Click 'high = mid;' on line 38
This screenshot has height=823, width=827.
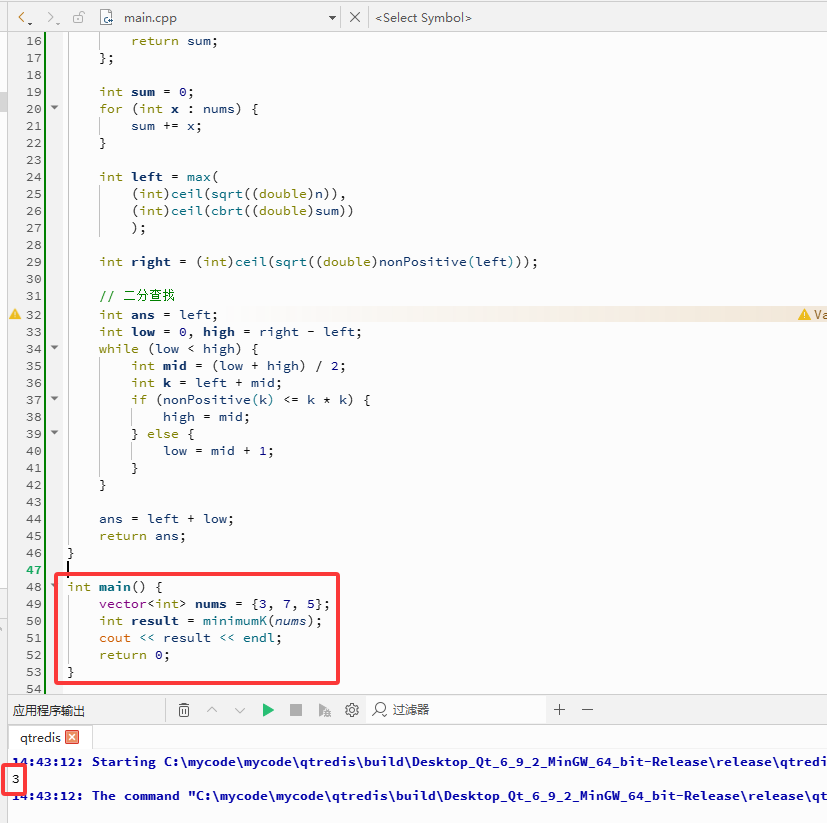click(206, 417)
